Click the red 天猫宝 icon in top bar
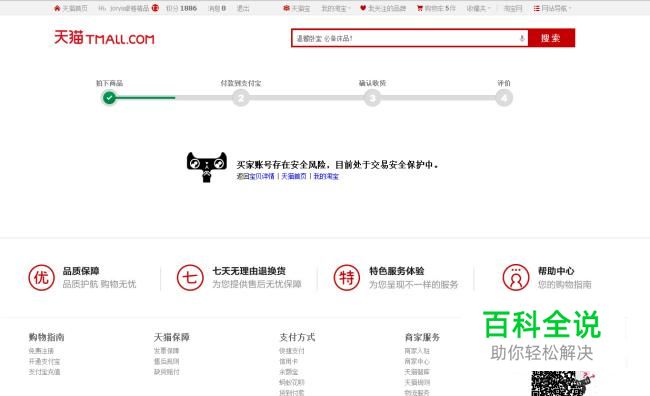The image size is (650, 396). 286,8
